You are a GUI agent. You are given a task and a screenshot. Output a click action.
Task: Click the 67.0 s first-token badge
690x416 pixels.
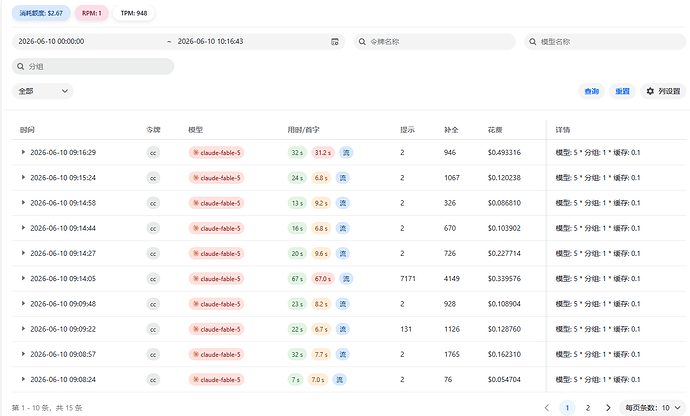click(x=323, y=279)
